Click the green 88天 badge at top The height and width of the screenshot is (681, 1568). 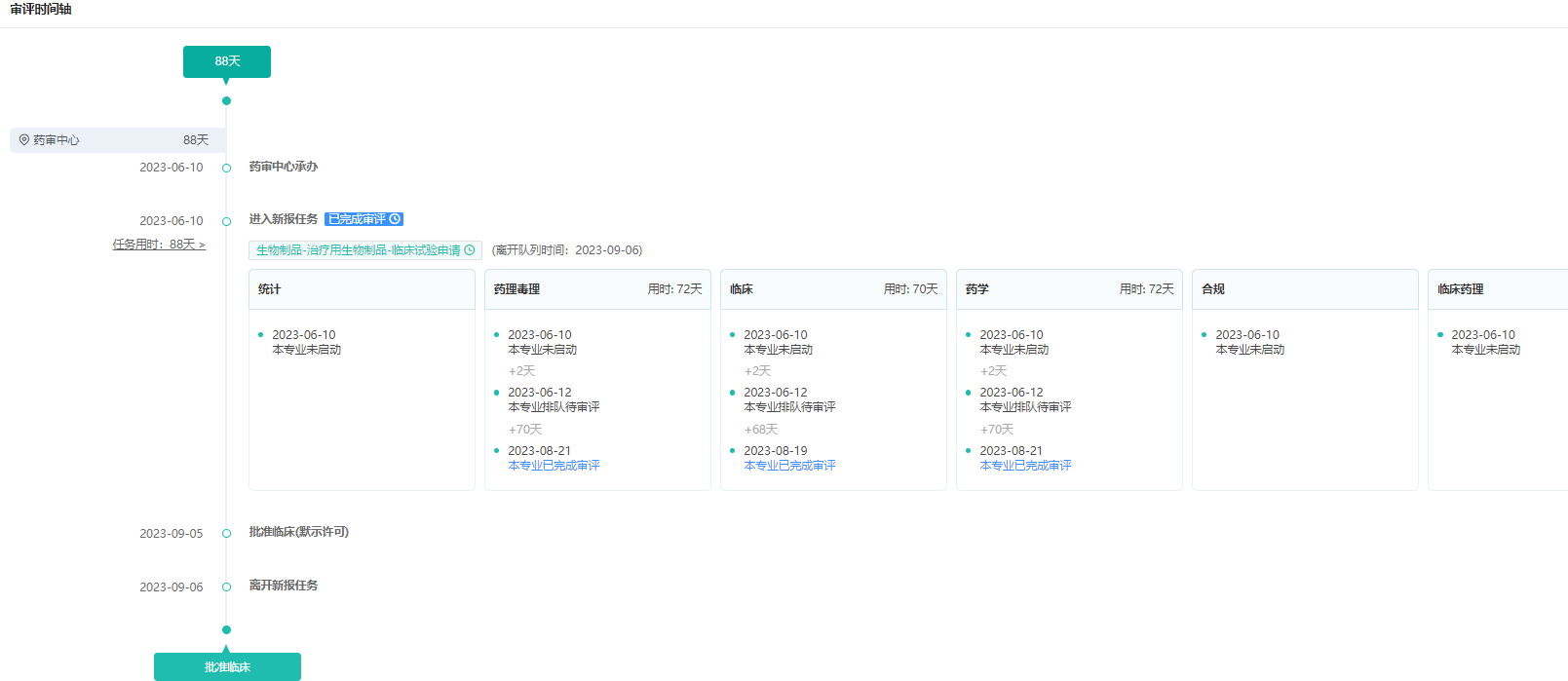[x=227, y=61]
